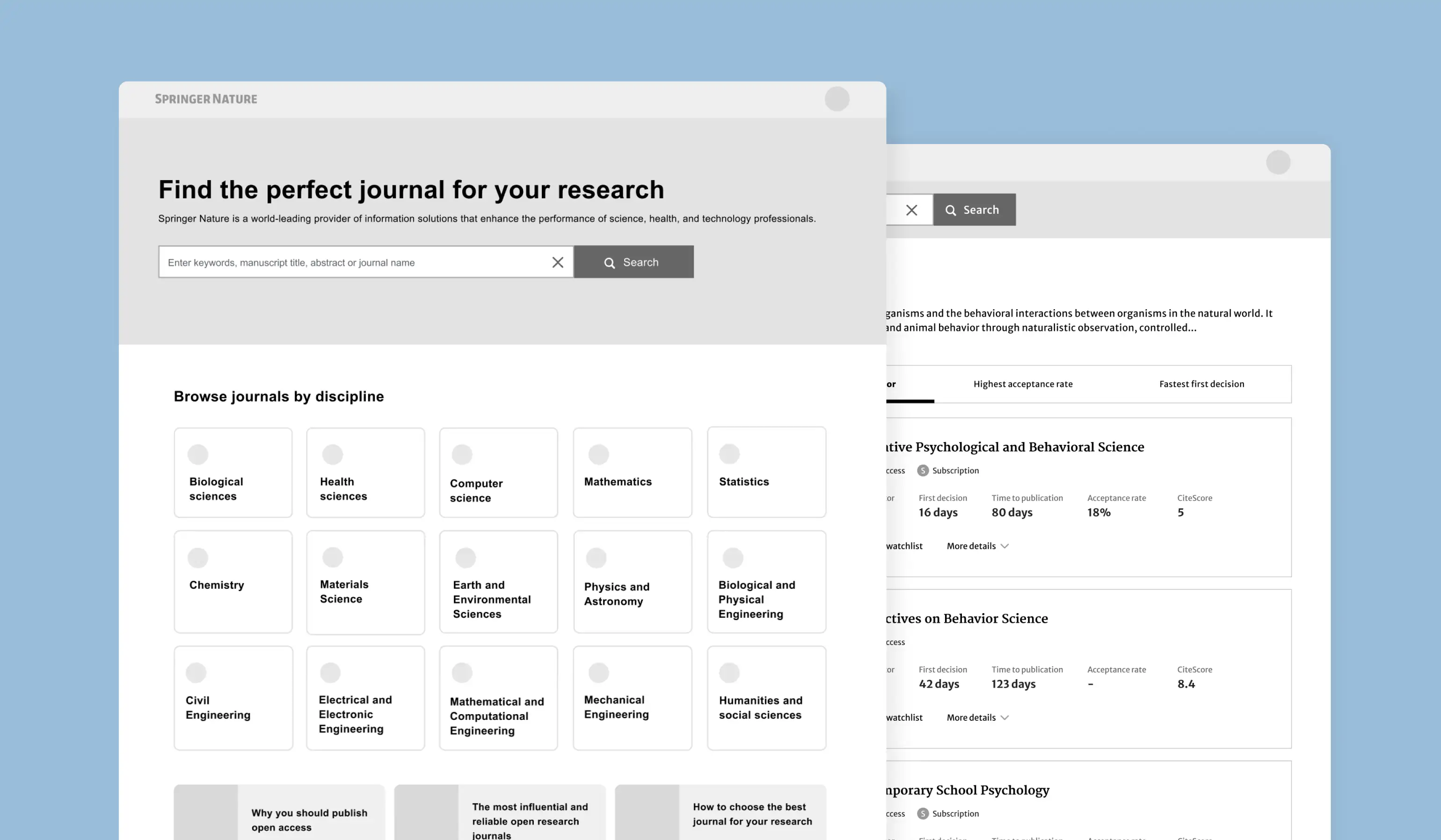Viewport: 1441px width, 840px height.
Task: Clear the search field in results window
Action: (911, 210)
